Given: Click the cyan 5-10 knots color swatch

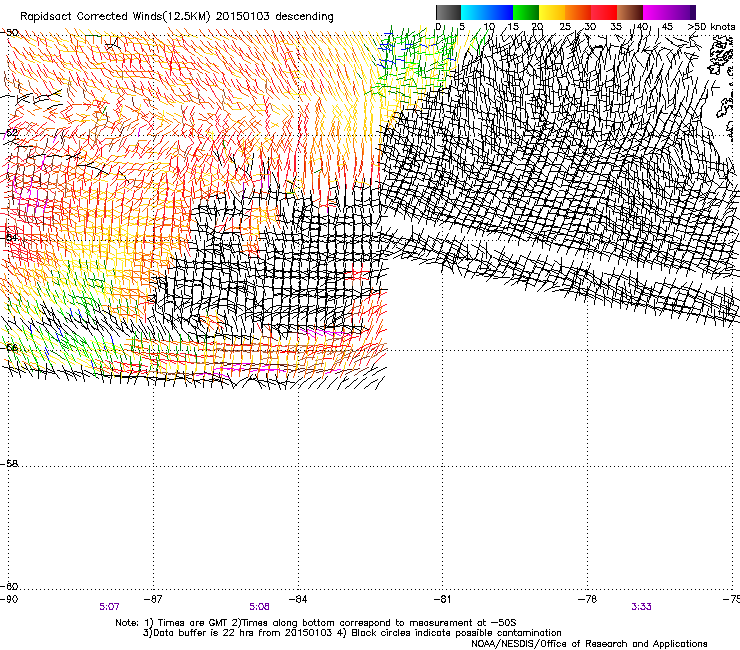Looking at the screenshot, I should click(474, 12).
